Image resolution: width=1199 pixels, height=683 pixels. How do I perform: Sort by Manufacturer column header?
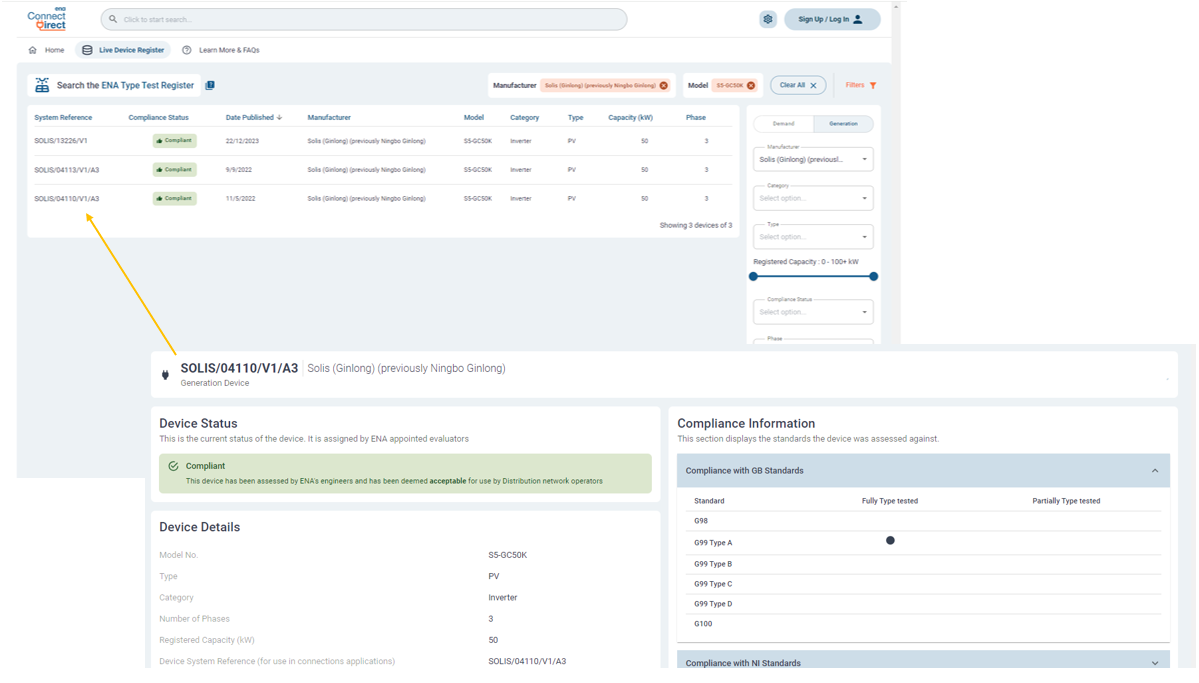click(x=329, y=118)
